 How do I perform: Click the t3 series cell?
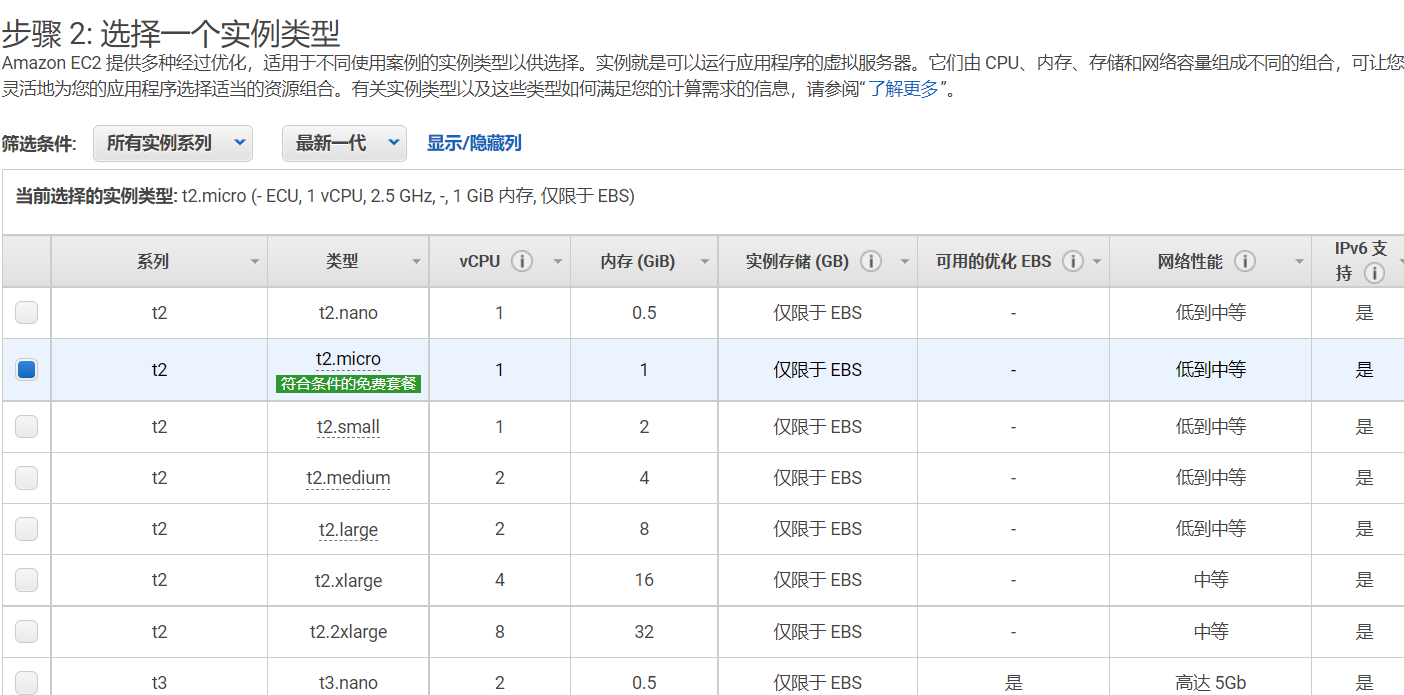(x=159, y=683)
